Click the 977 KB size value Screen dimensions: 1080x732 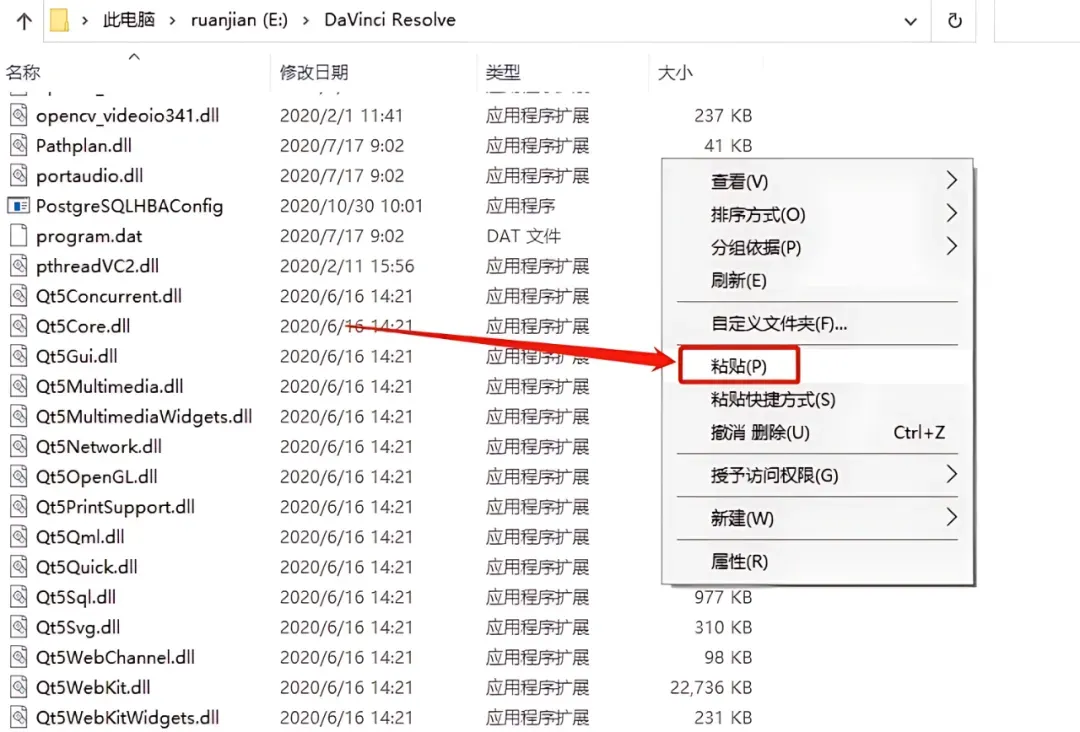point(723,597)
